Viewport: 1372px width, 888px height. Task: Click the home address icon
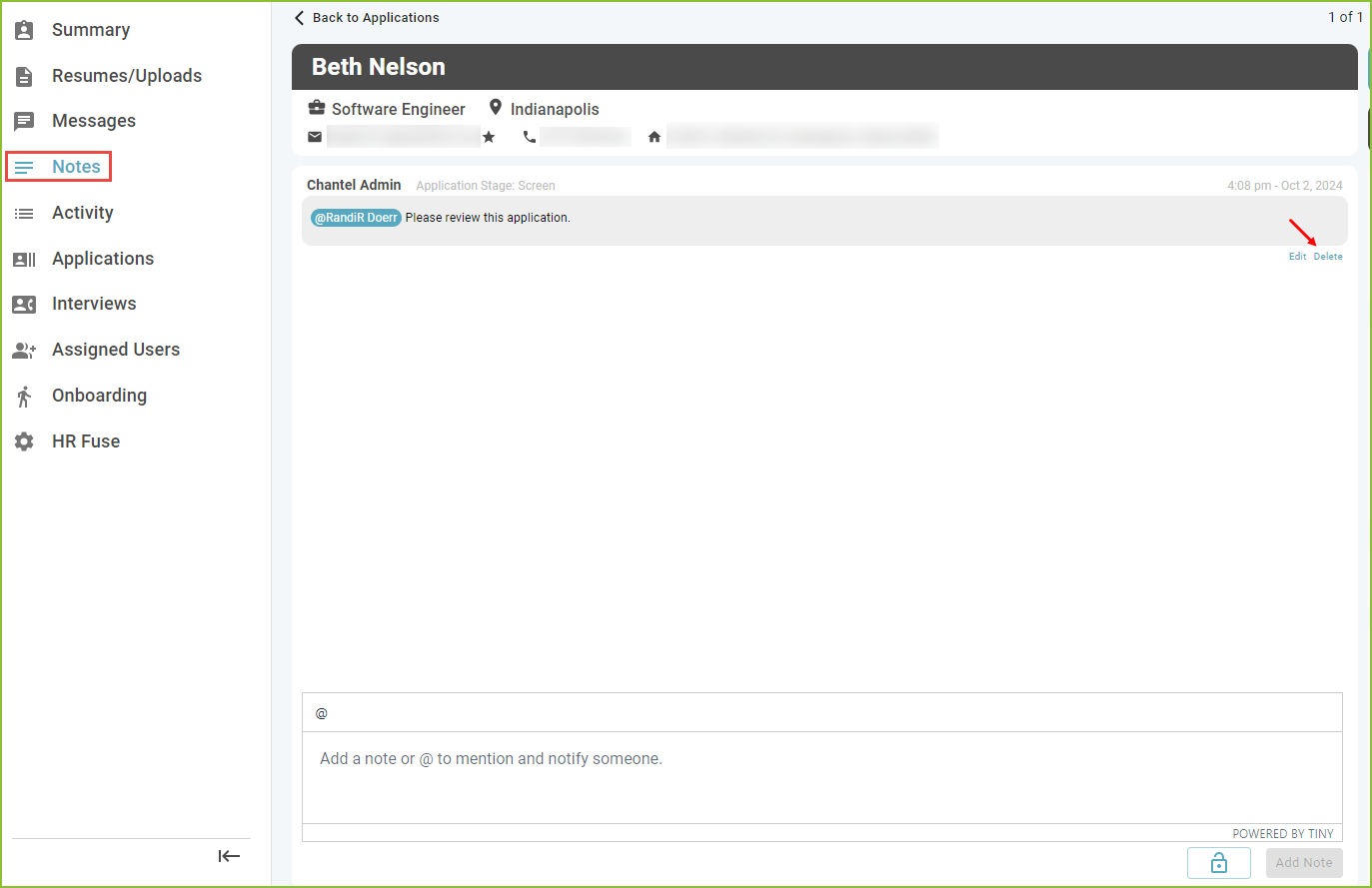[x=655, y=137]
